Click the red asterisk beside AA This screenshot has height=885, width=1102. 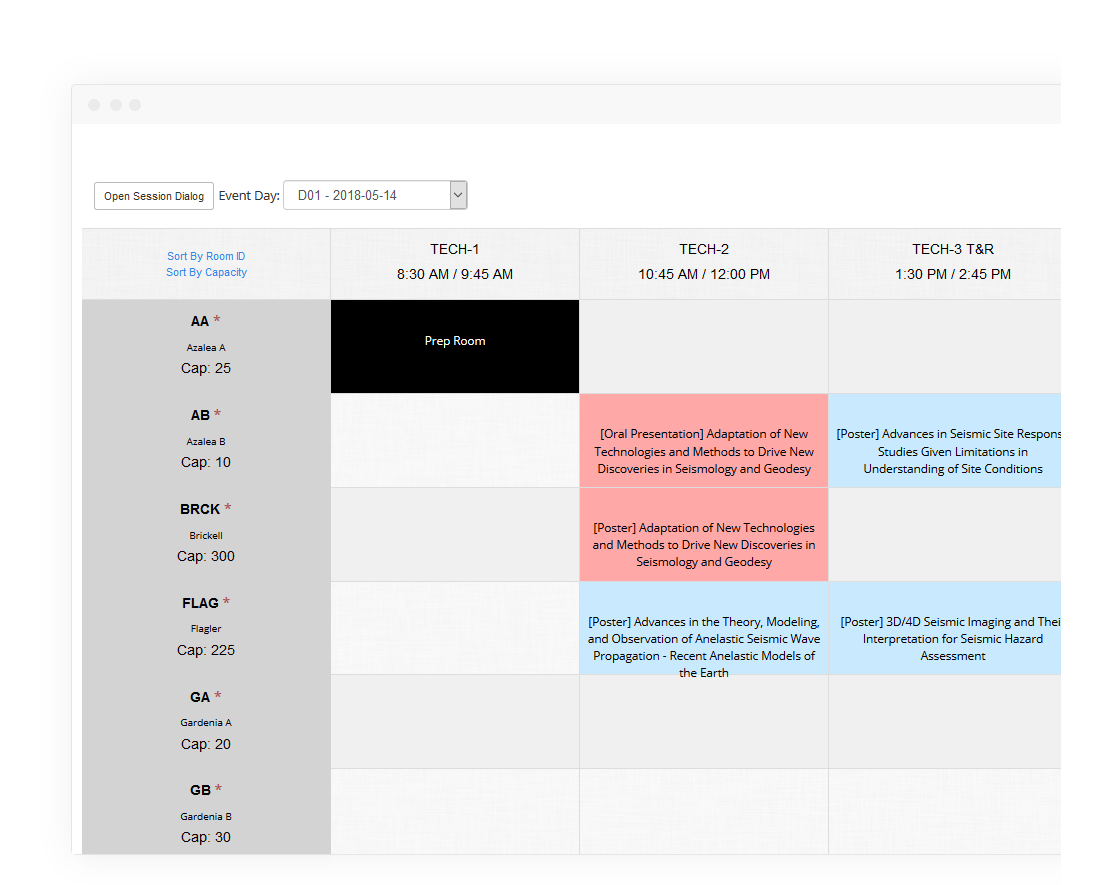[x=217, y=320]
